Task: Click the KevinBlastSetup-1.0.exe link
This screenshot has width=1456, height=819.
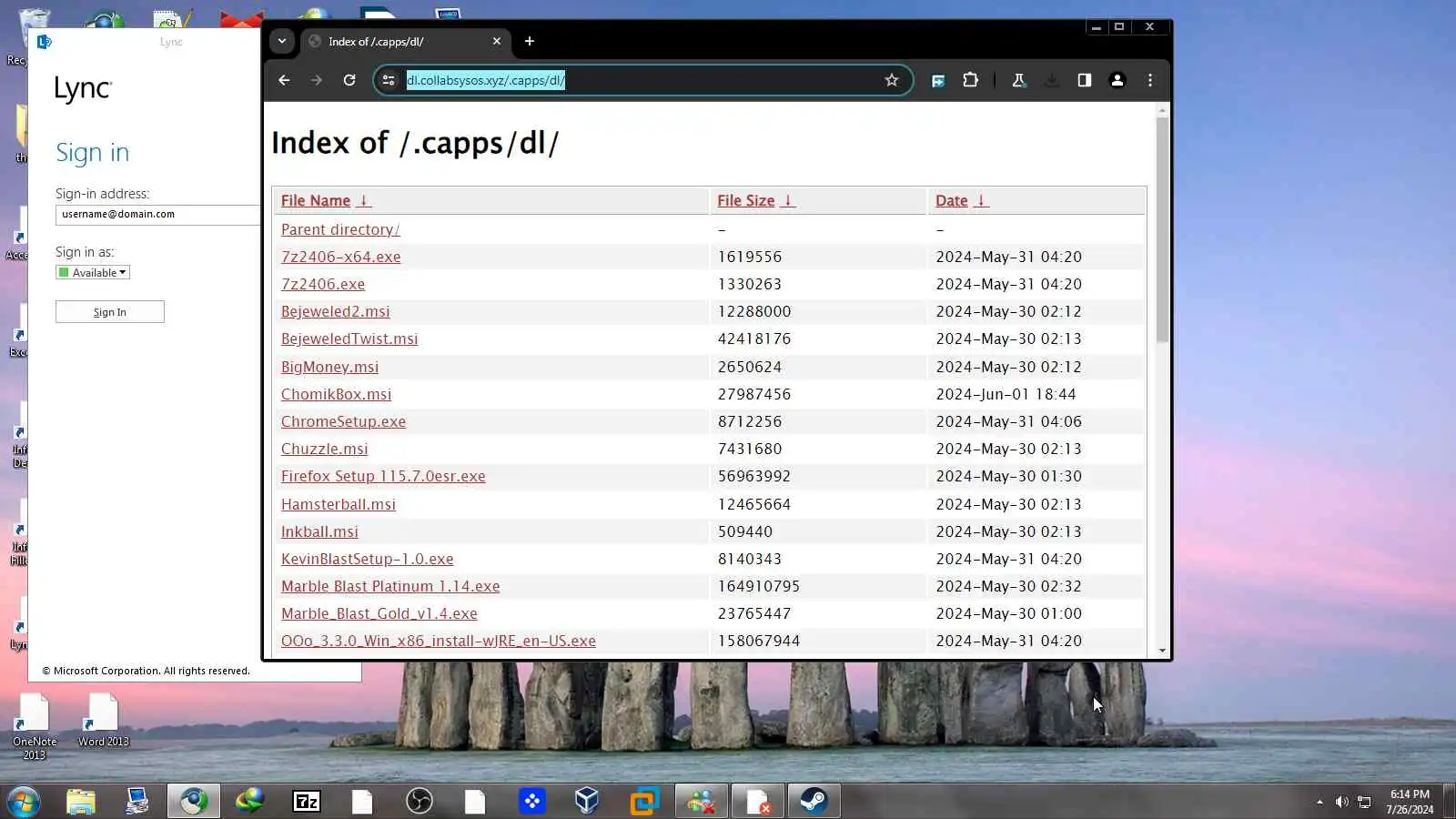Action: 368,559
